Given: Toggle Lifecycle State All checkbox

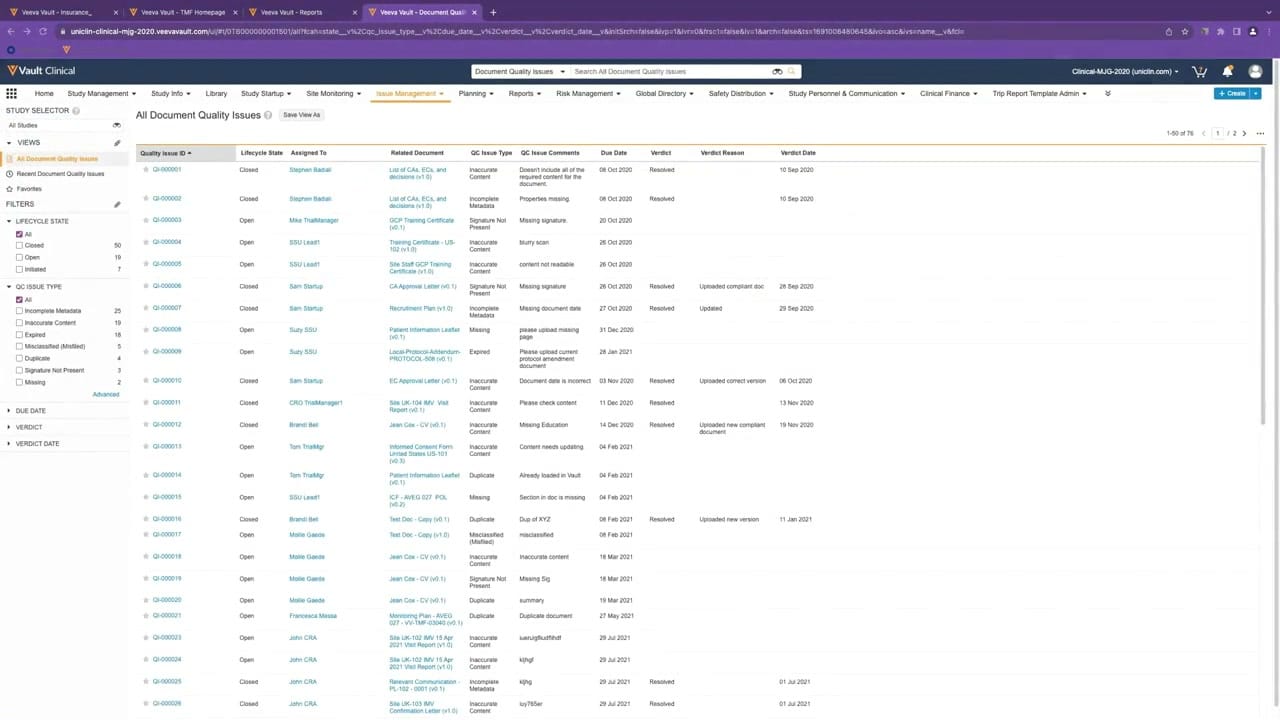Looking at the screenshot, I should (19, 234).
